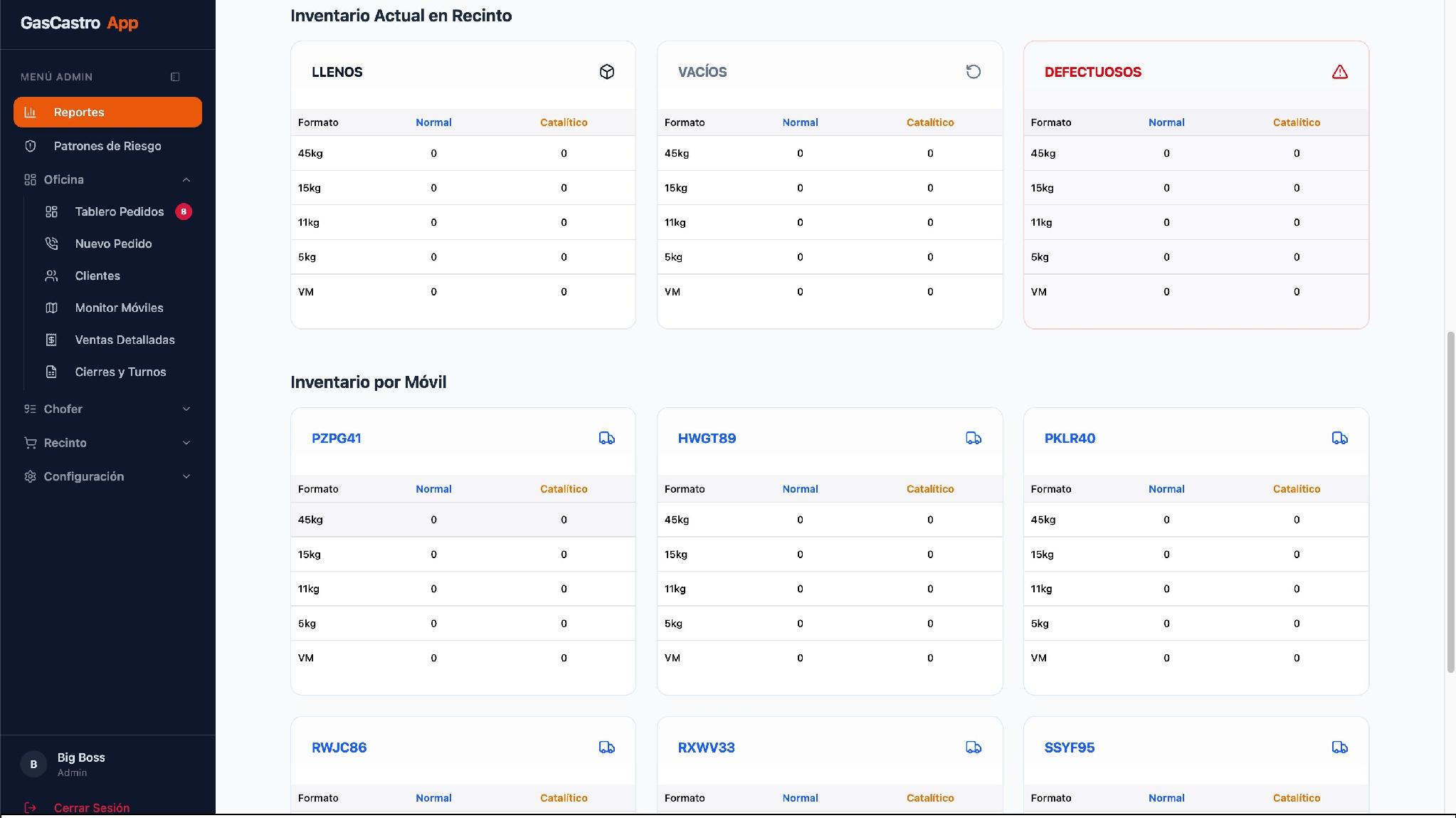Open Tablero Pedidos from the sidebar

coord(119,211)
